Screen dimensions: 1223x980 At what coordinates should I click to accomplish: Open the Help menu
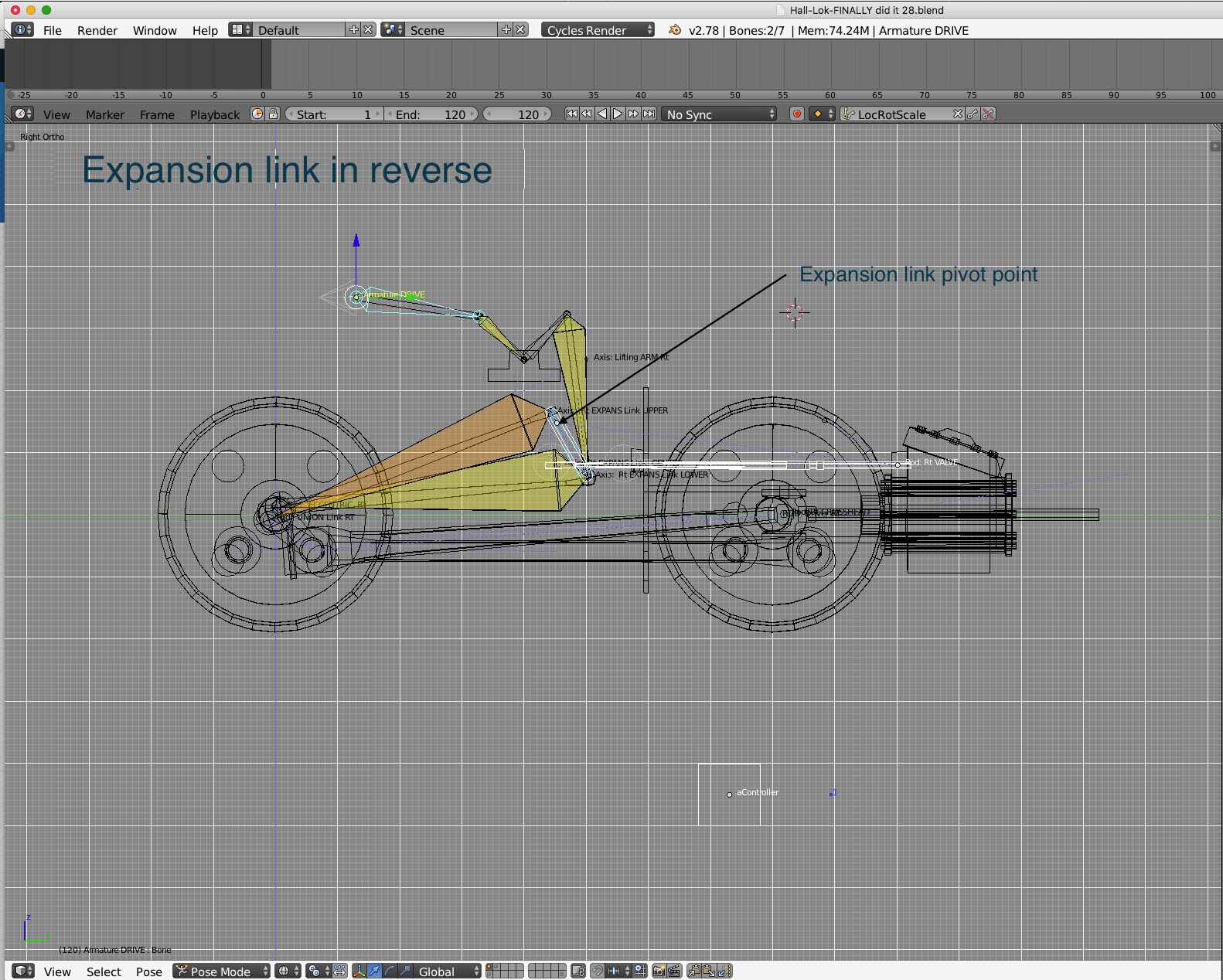(205, 30)
